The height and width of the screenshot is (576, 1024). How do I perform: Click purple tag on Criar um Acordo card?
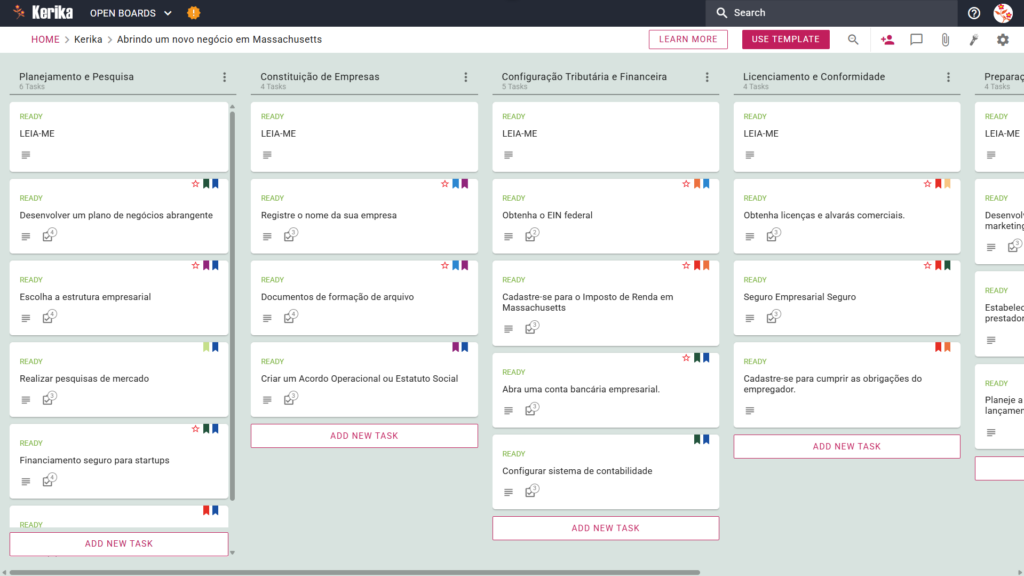pyautogui.click(x=456, y=347)
